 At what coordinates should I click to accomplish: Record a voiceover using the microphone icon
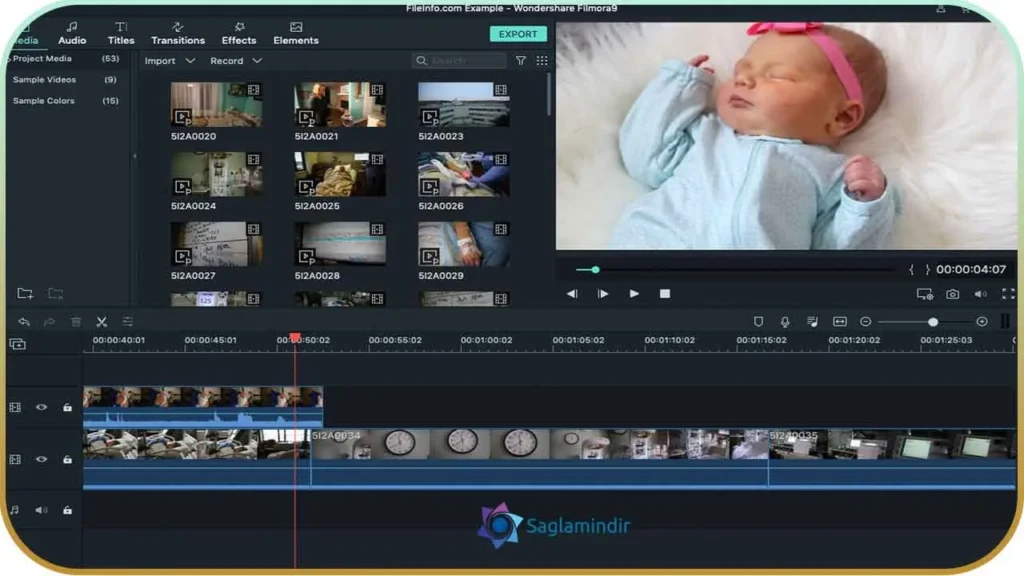[x=786, y=322]
